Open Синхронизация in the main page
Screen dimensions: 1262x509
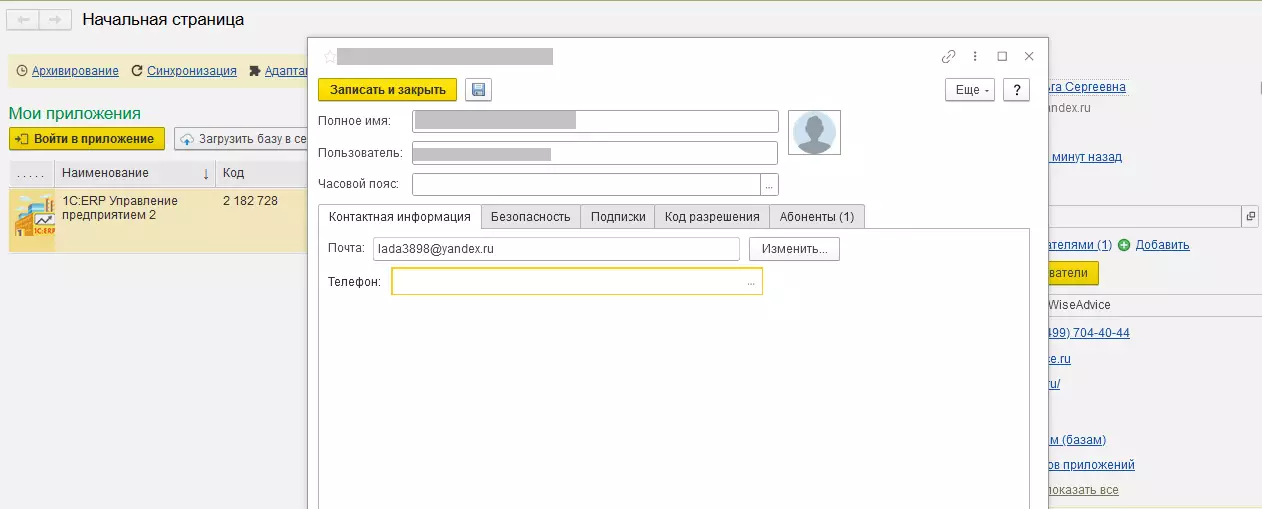(x=192, y=71)
